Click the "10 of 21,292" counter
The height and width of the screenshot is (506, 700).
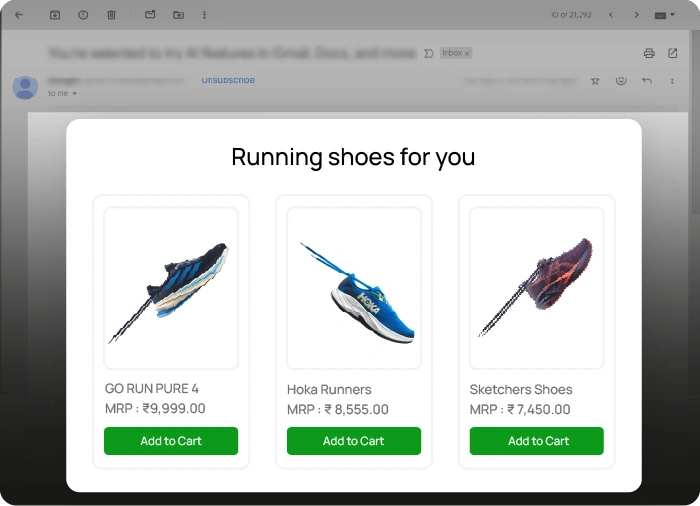(x=571, y=15)
